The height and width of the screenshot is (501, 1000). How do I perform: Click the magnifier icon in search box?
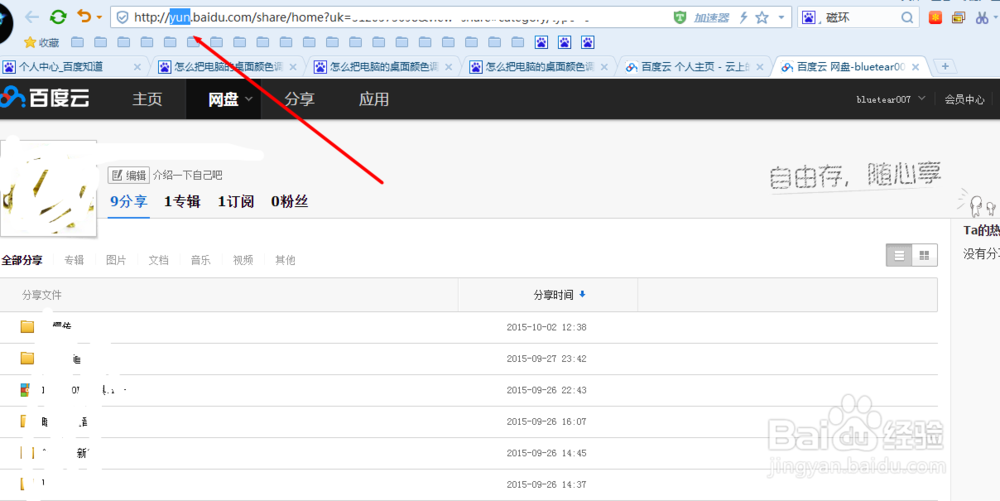pyautogui.click(x=907, y=18)
